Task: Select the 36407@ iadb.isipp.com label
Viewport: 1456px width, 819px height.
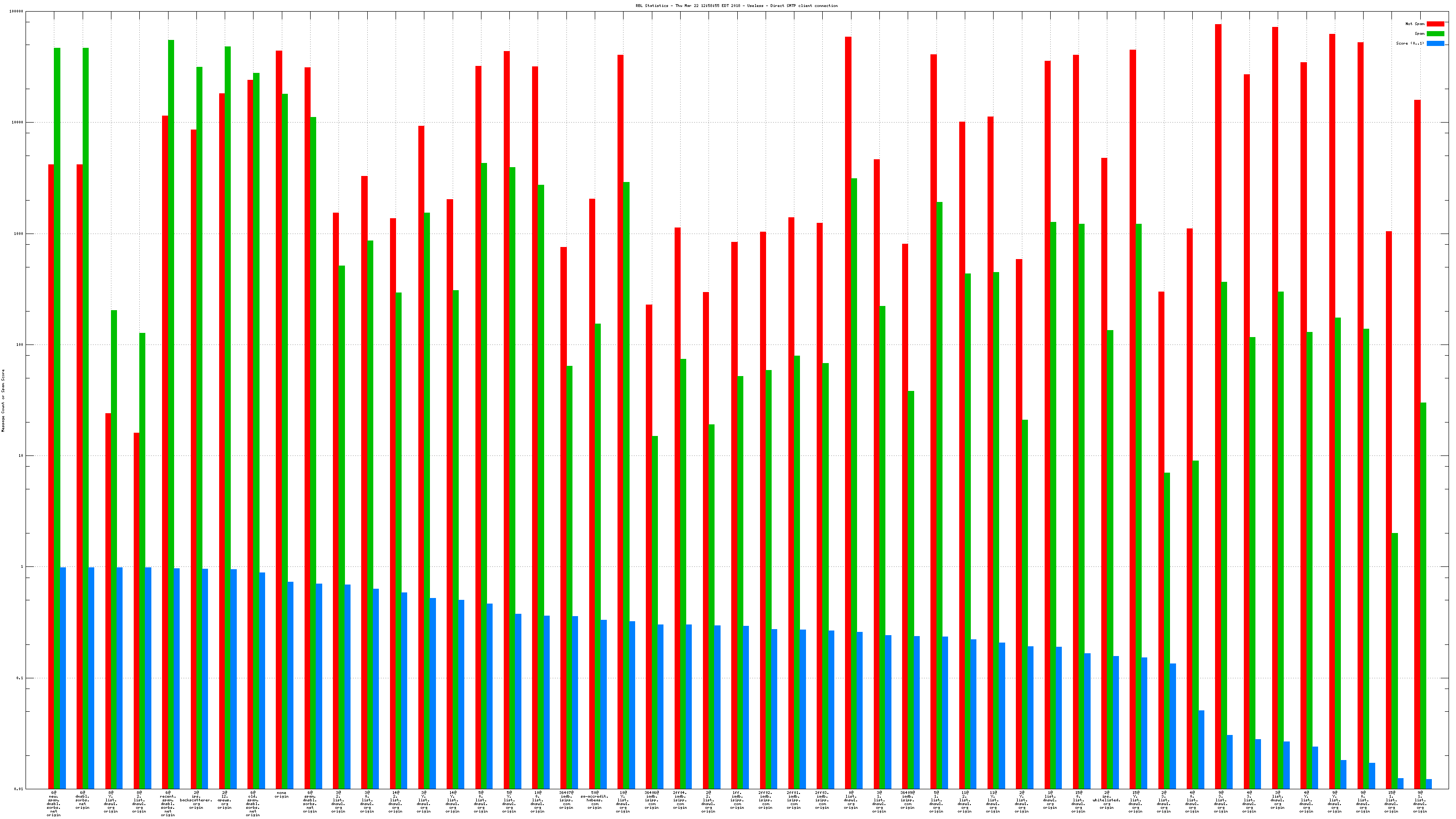Action: click(566, 800)
